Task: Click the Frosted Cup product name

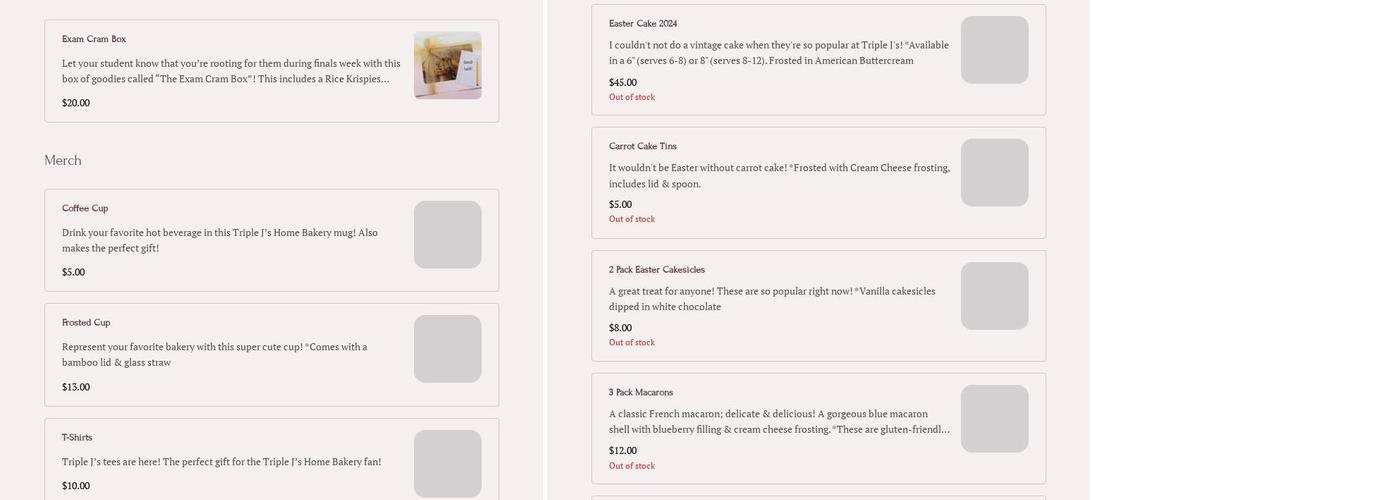Action: click(x=86, y=323)
